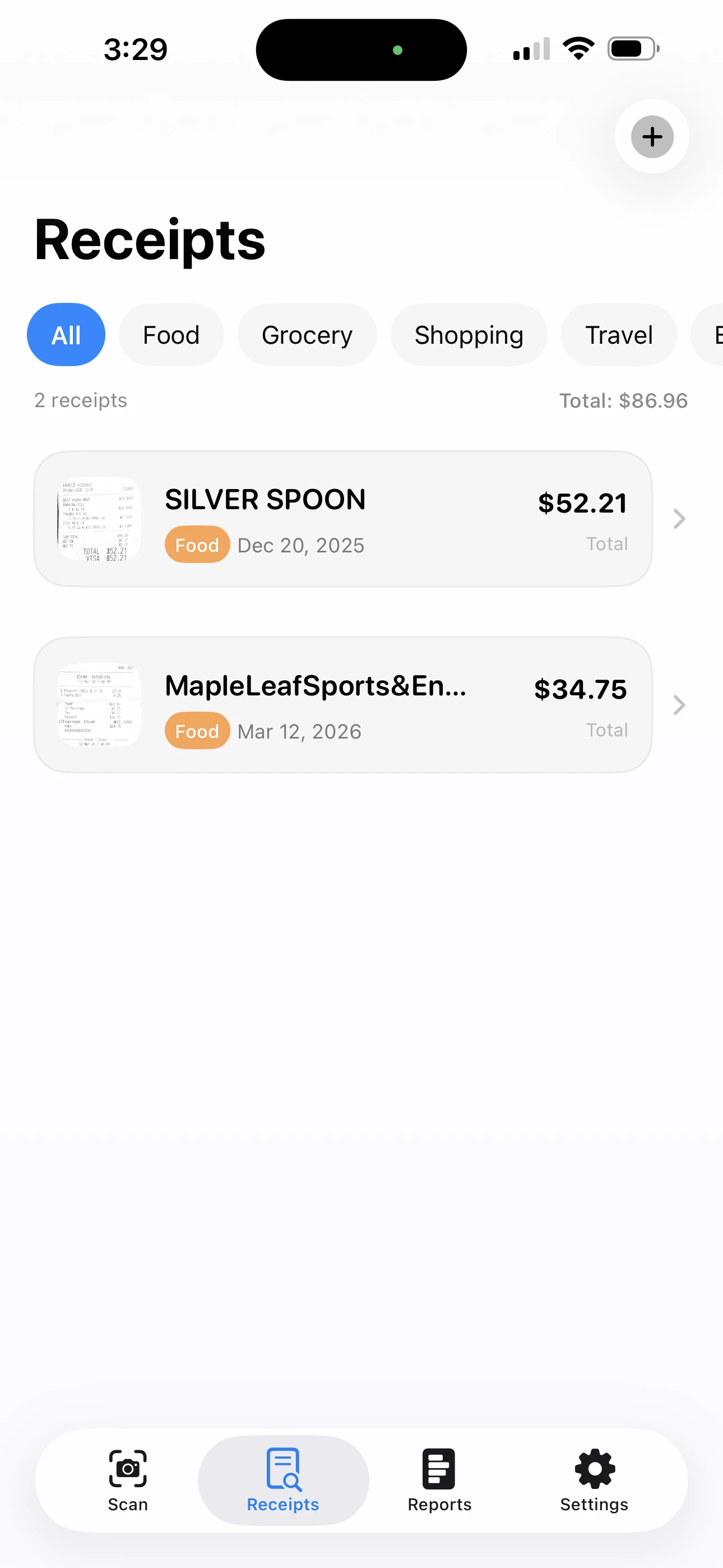Viewport: 723px width, 1568px height.
Task: Tap the Wi-Fi status icon
Action: 578,49
